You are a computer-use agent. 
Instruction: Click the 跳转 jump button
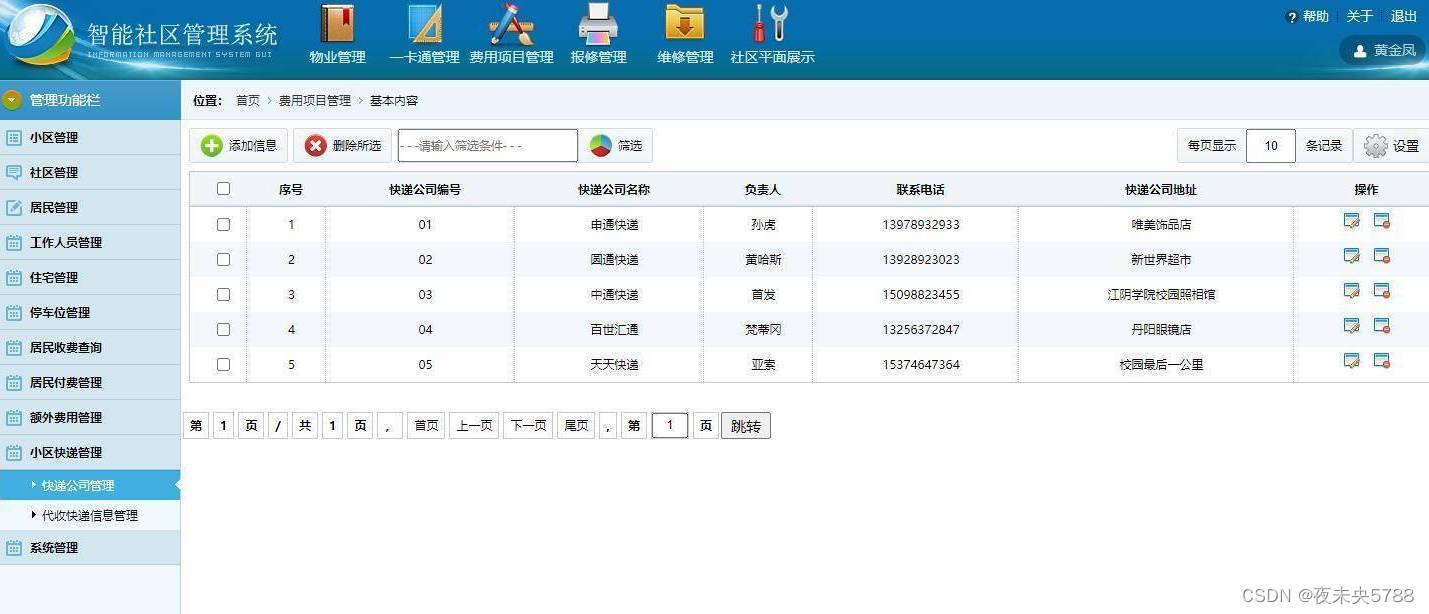(746, 427)
